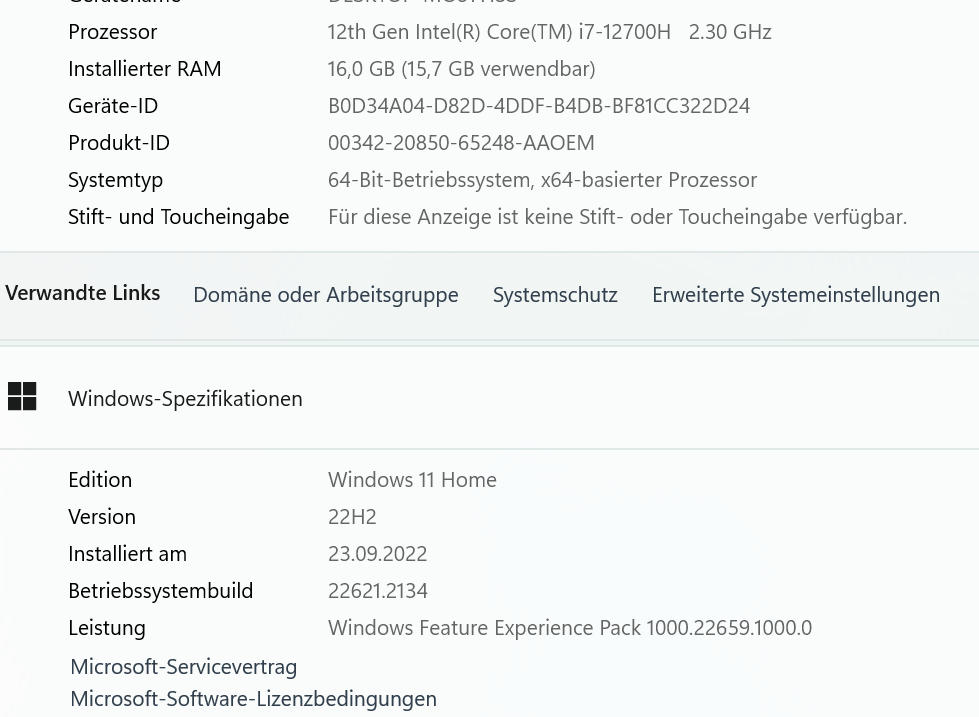979x717 pixels.
Task: Click the Version value 22H2
Action: (352, 517)
